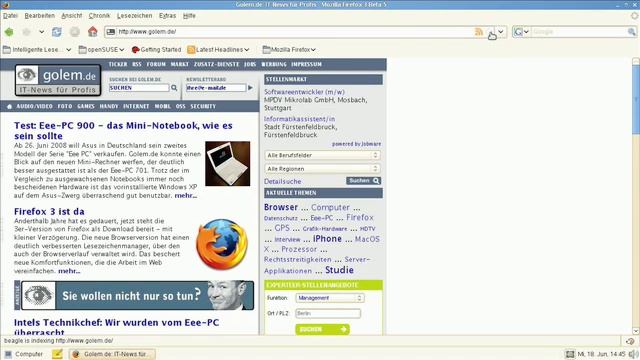The height and width of the screenshot is (360, 640).
Task: Click the status bar icon at right end
Action: 630,341
